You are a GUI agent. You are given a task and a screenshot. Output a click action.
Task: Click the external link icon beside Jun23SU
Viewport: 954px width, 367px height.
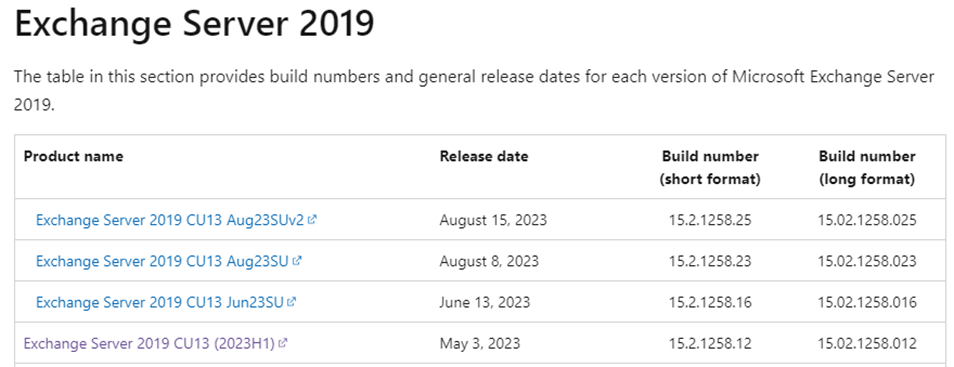[291, 301]
